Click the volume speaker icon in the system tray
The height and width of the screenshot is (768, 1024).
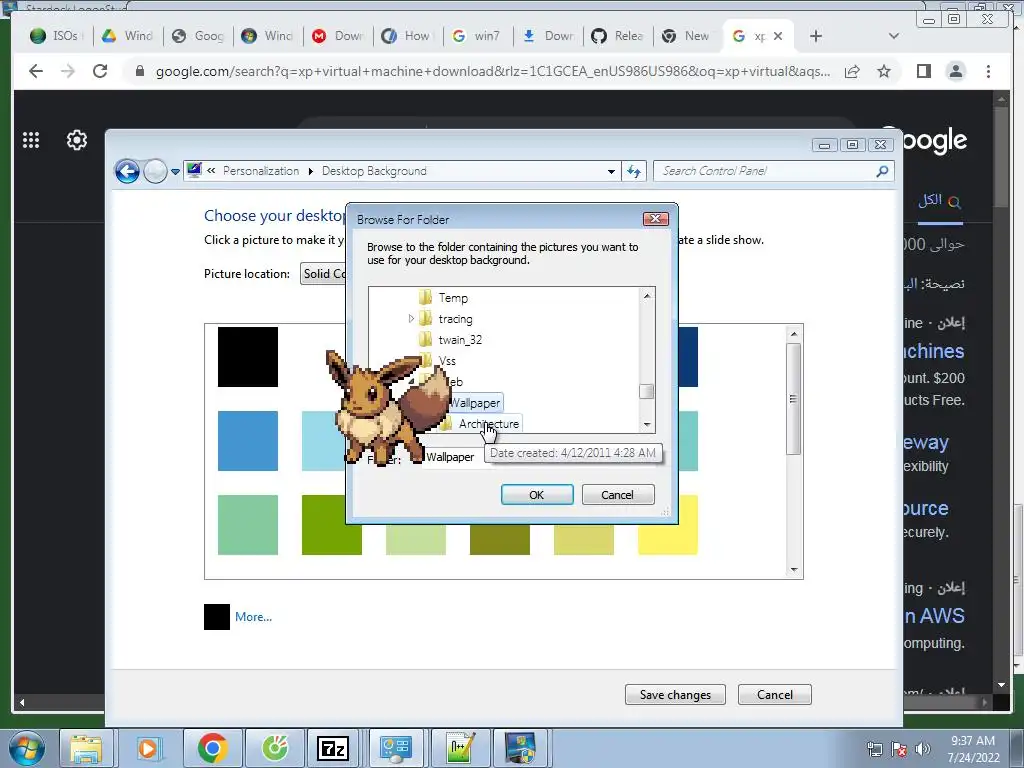[x=923, y=749]
